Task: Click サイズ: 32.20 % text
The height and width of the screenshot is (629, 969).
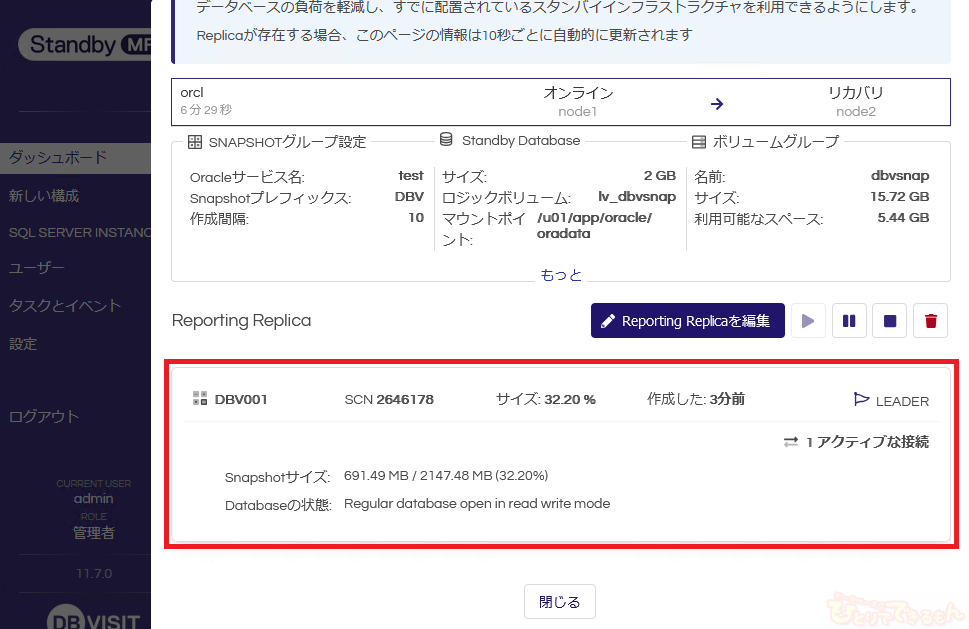Action: 546,399
